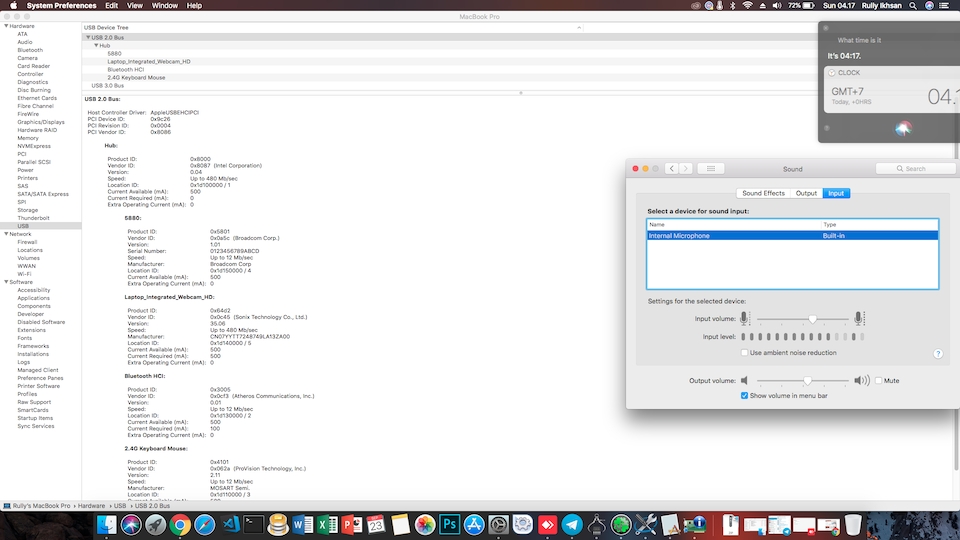Open the Edit menu

coord(111,6)
